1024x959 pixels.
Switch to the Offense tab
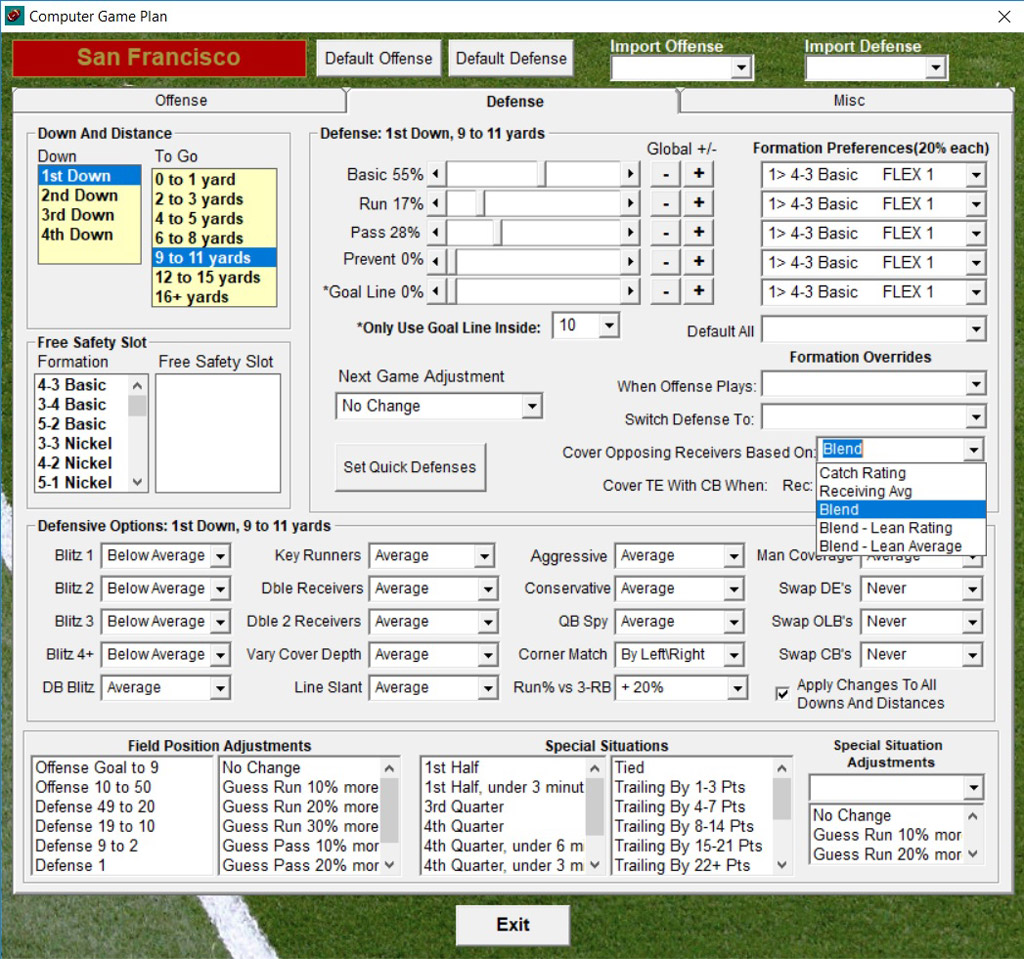pos(181,101)
